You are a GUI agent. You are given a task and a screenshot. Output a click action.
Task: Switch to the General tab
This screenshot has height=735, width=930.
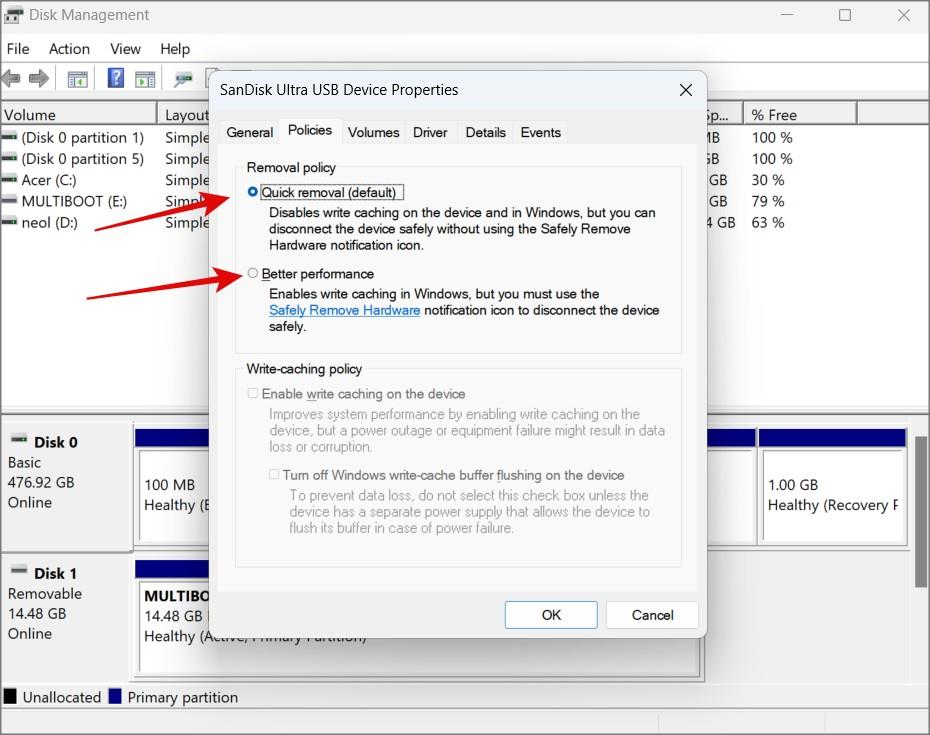click(x=250, y=132)
